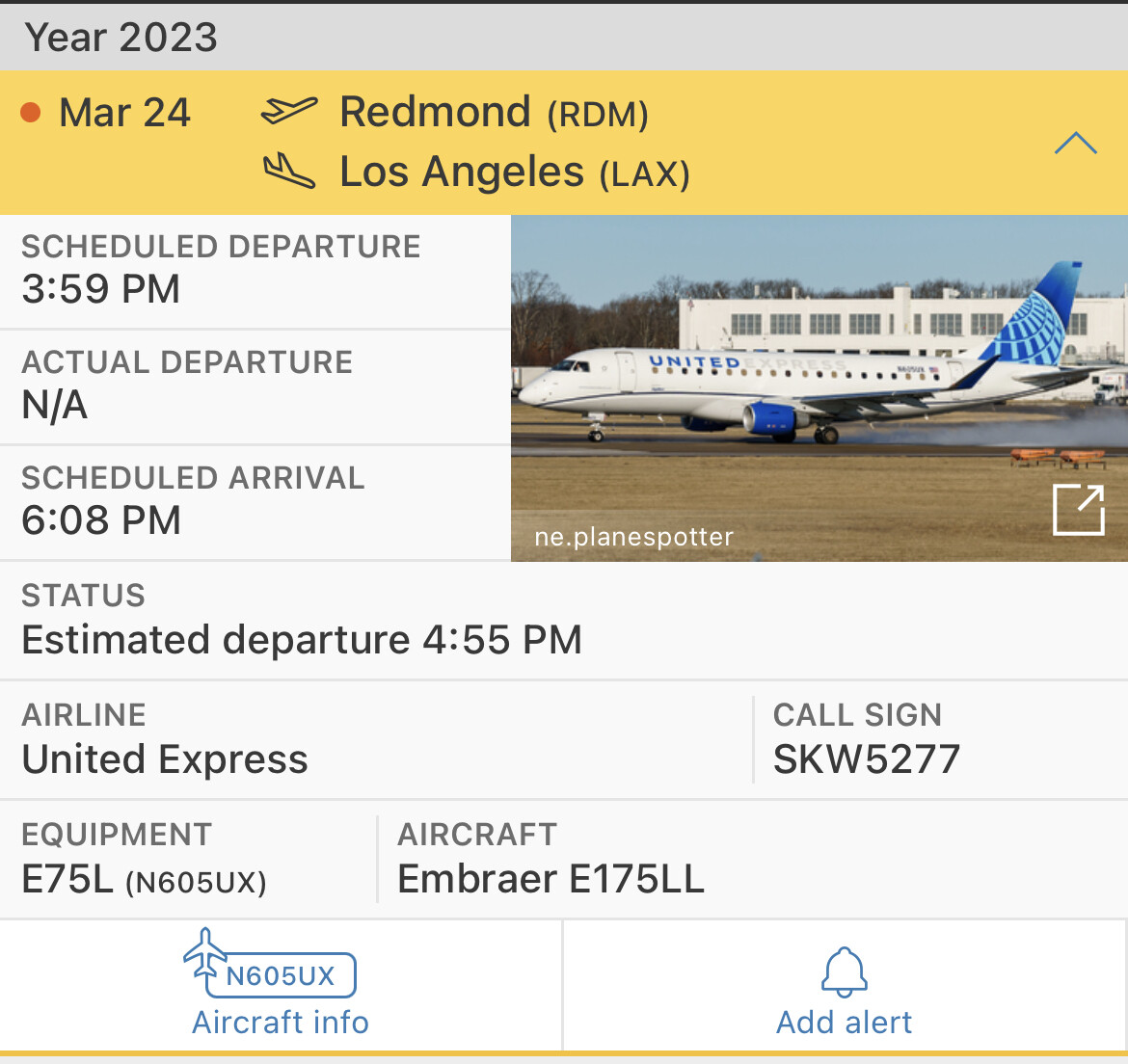Click the Add alert label
The height and width of the screenshot is (1064, 1128).
click(844, 1022)
